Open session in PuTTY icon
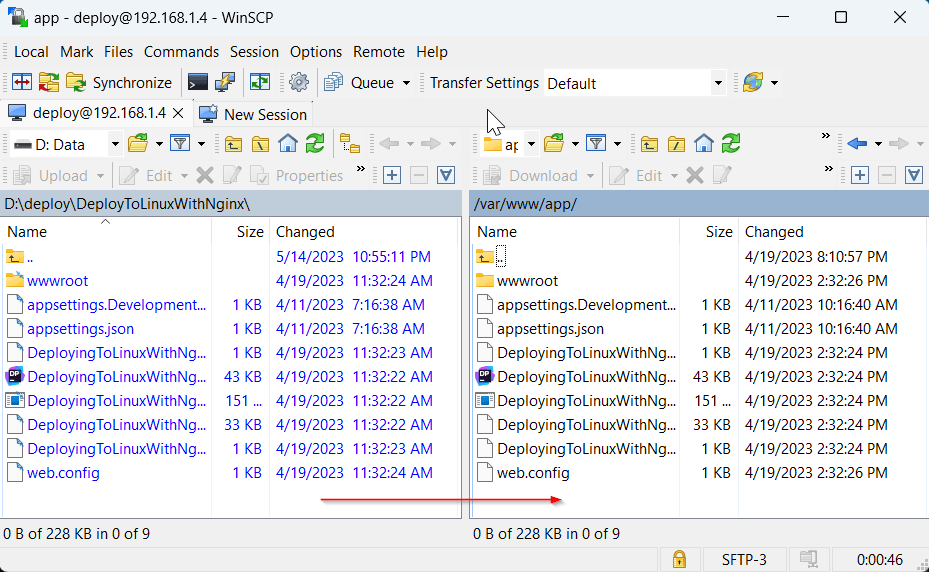 [x=225, y=82]
